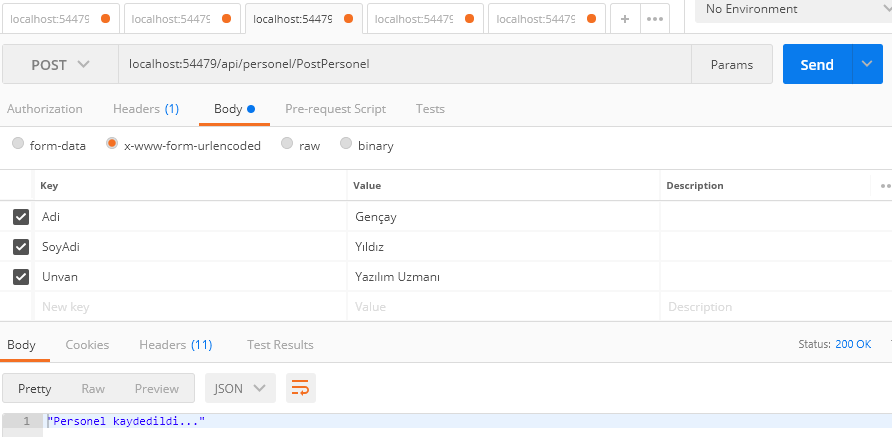Image resolution: width=892 pixels, height=437 pixels.
Task: Select the form-data radio option
Action: pyautogui.click(x=18, y=144)
